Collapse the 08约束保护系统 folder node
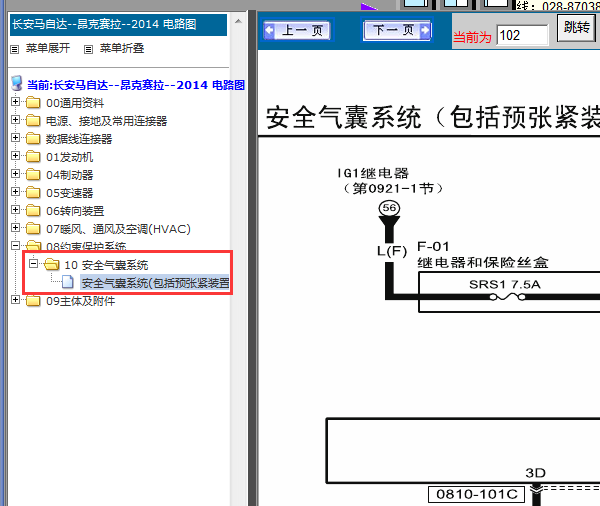The height and width of the screenshot is (506, 600). (x=15, y=246)
